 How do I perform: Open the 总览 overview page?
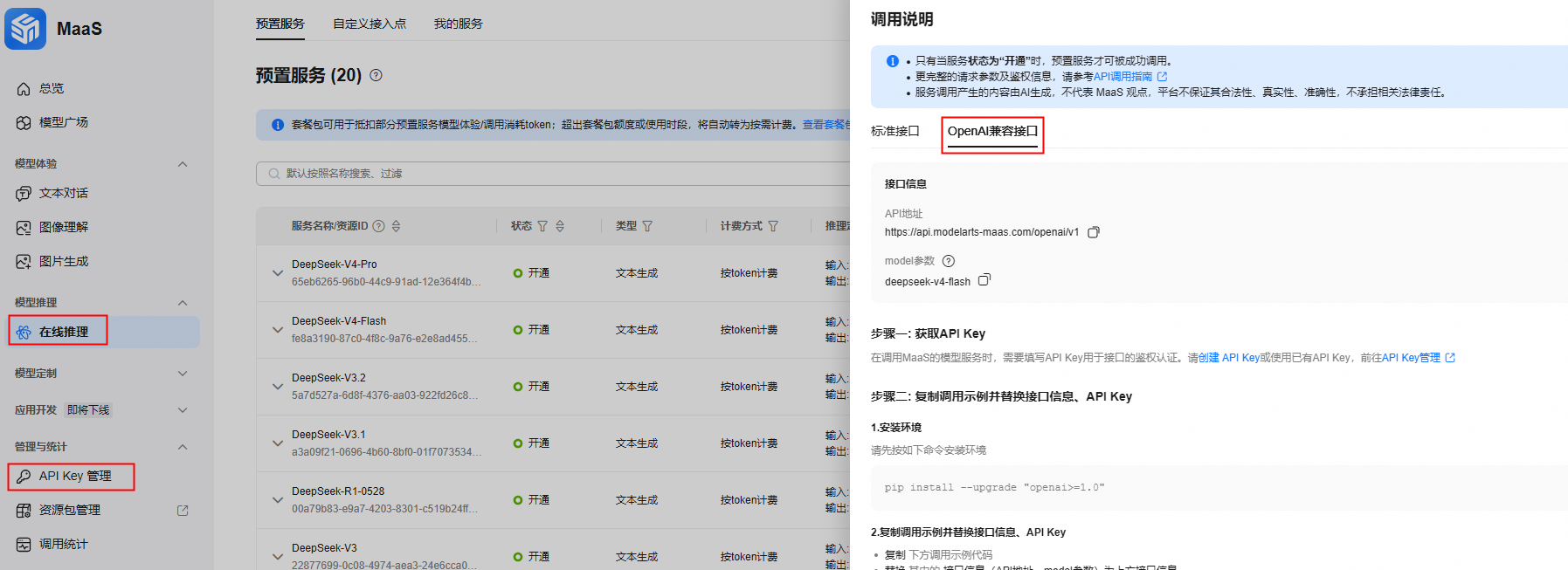52,88
